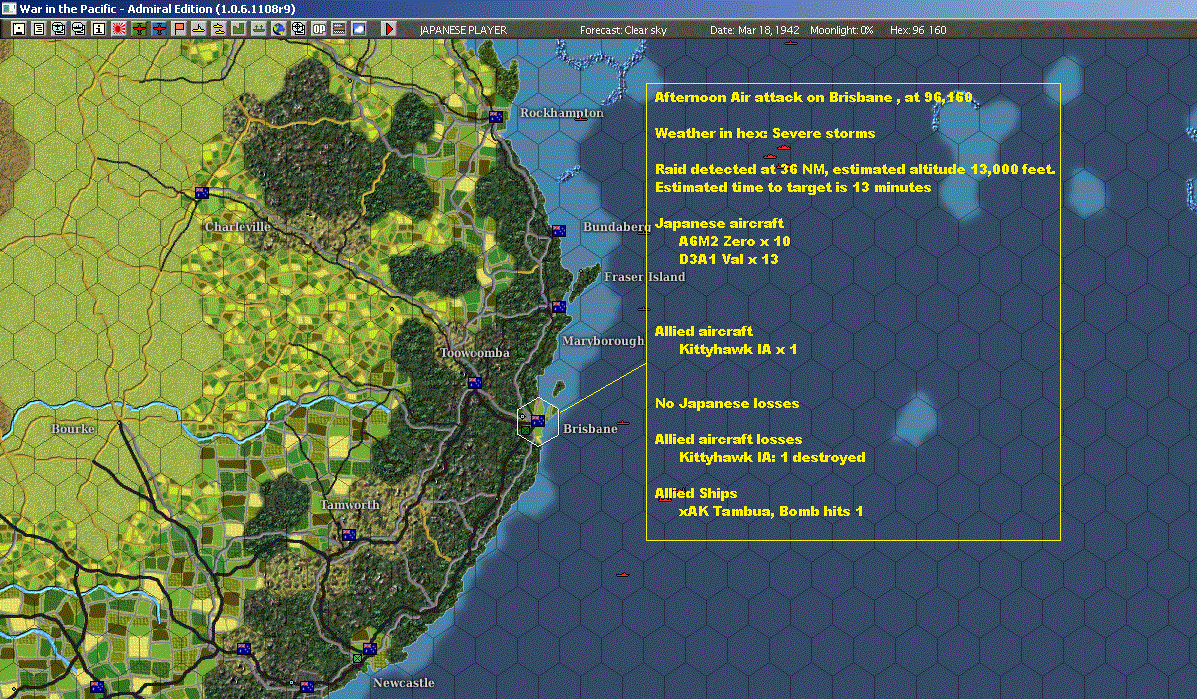Screen dimensions: 1197x699
Task: Click the 'Rockhampton' map label
Action: (562, 113)
